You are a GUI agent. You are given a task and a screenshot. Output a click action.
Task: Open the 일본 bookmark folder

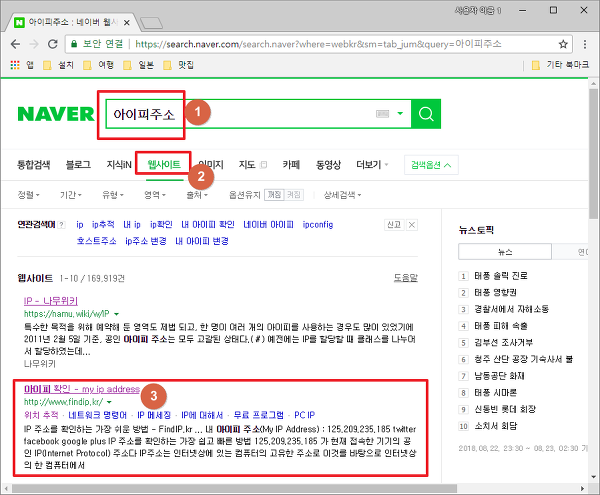[x=139, y=65]
